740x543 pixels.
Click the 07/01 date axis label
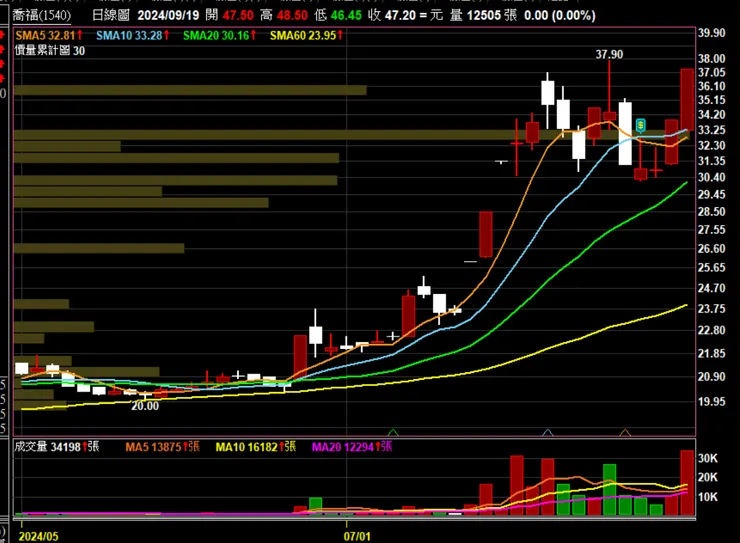357,536
